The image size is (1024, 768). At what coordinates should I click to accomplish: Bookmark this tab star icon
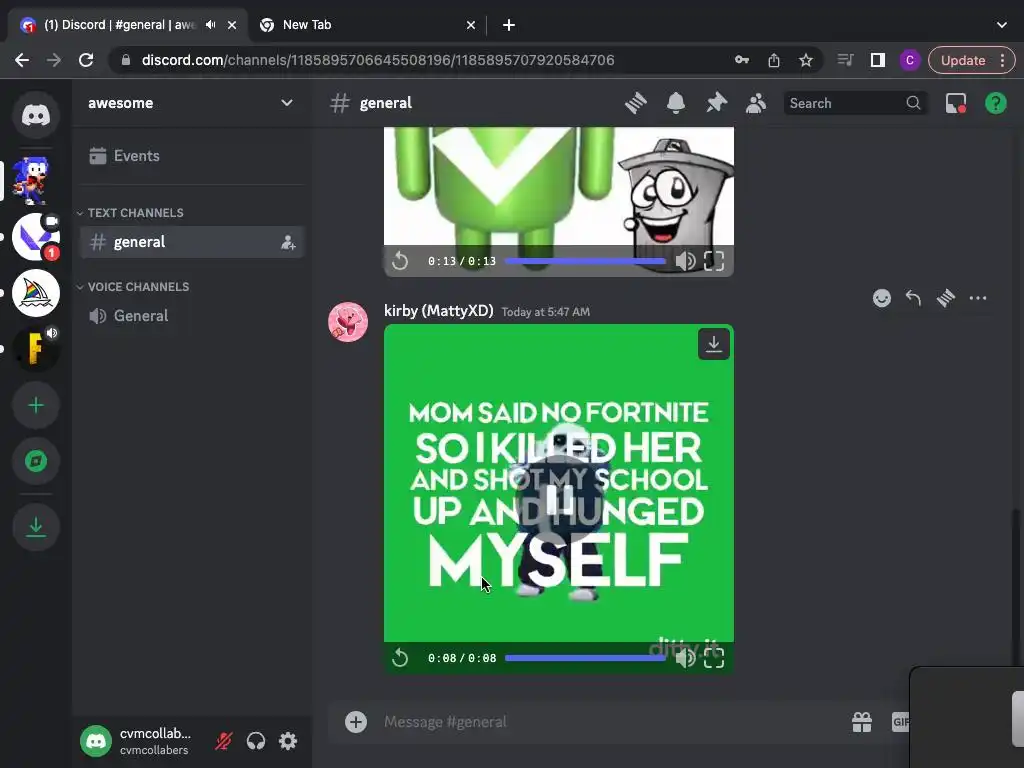(806, 60)
